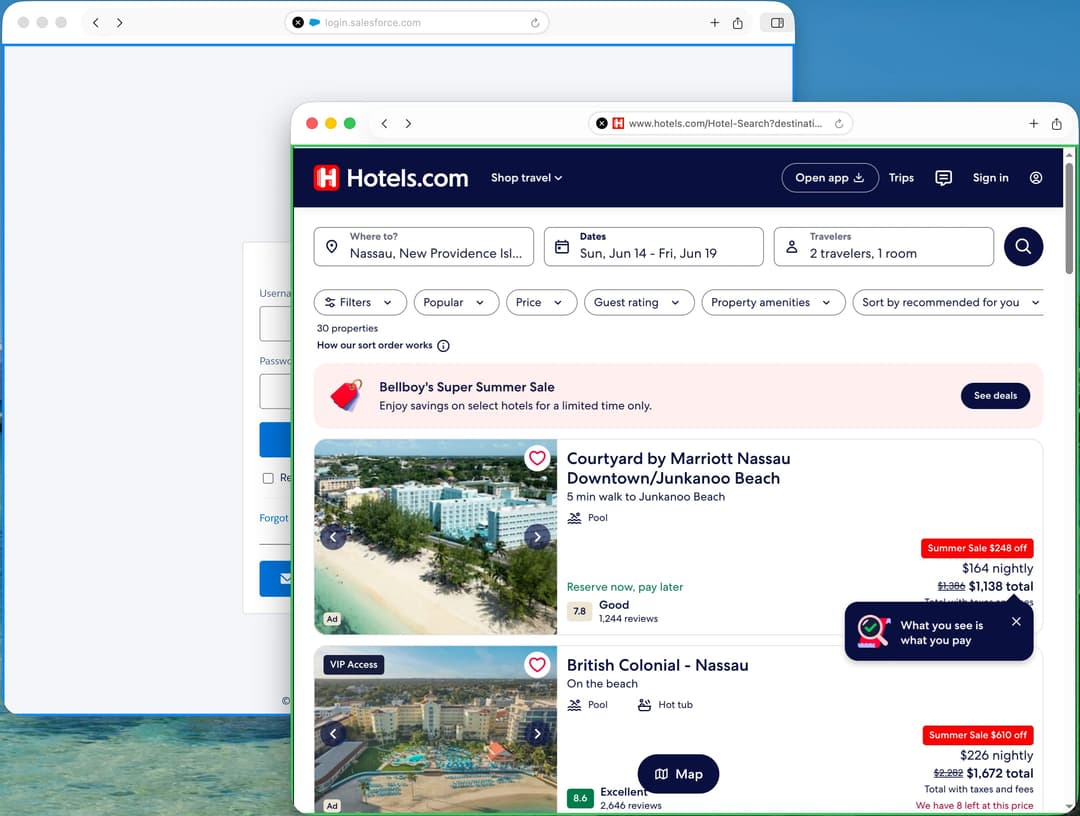Go forward in Hotels.com browser window
Image resolution: width=1080 pixels, height=816 pixels.
[408, 123]
